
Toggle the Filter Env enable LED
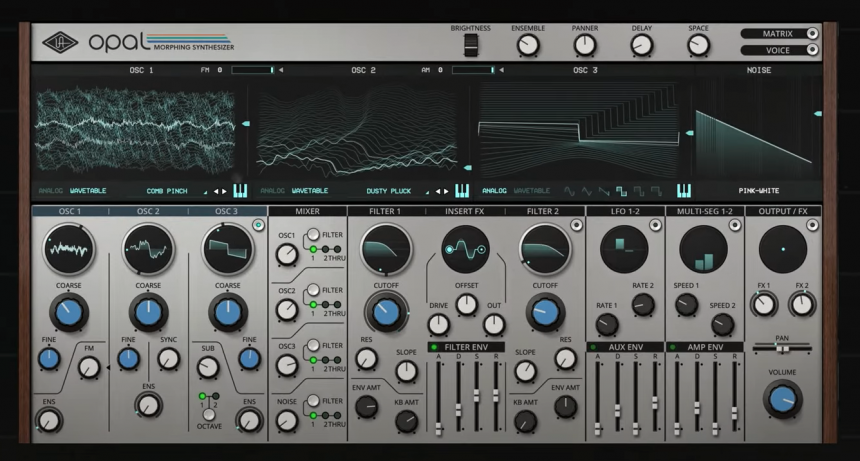[434, 347]
